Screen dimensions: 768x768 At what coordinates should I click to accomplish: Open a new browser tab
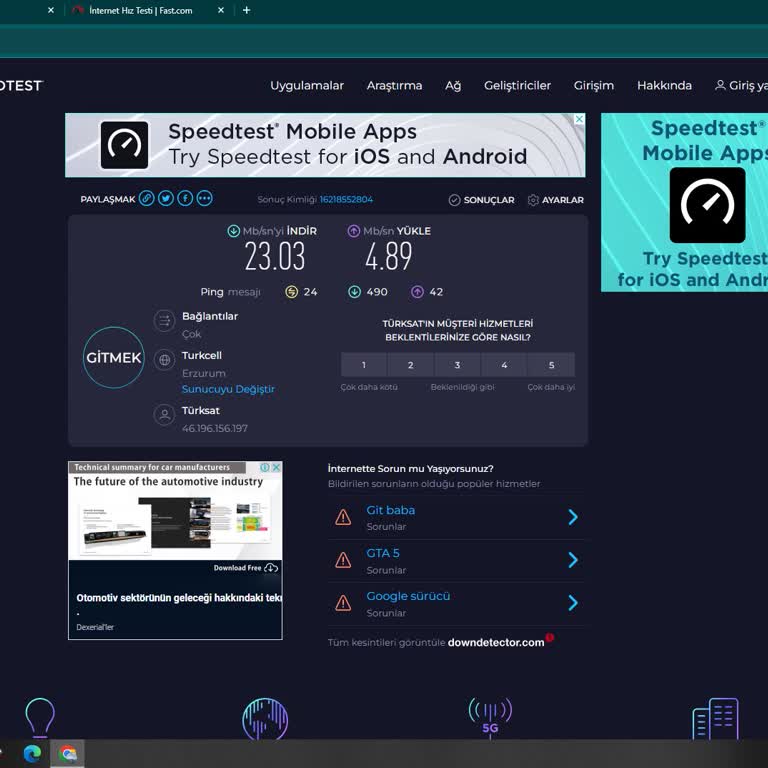(x=246, y=10)
